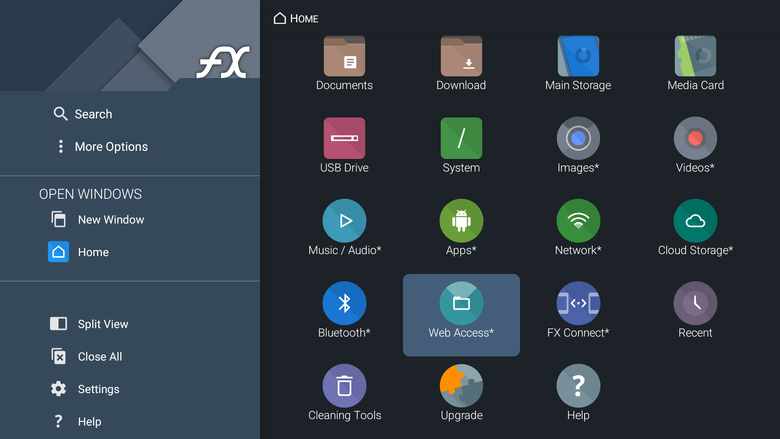Open Help from the sidebar

76,422
